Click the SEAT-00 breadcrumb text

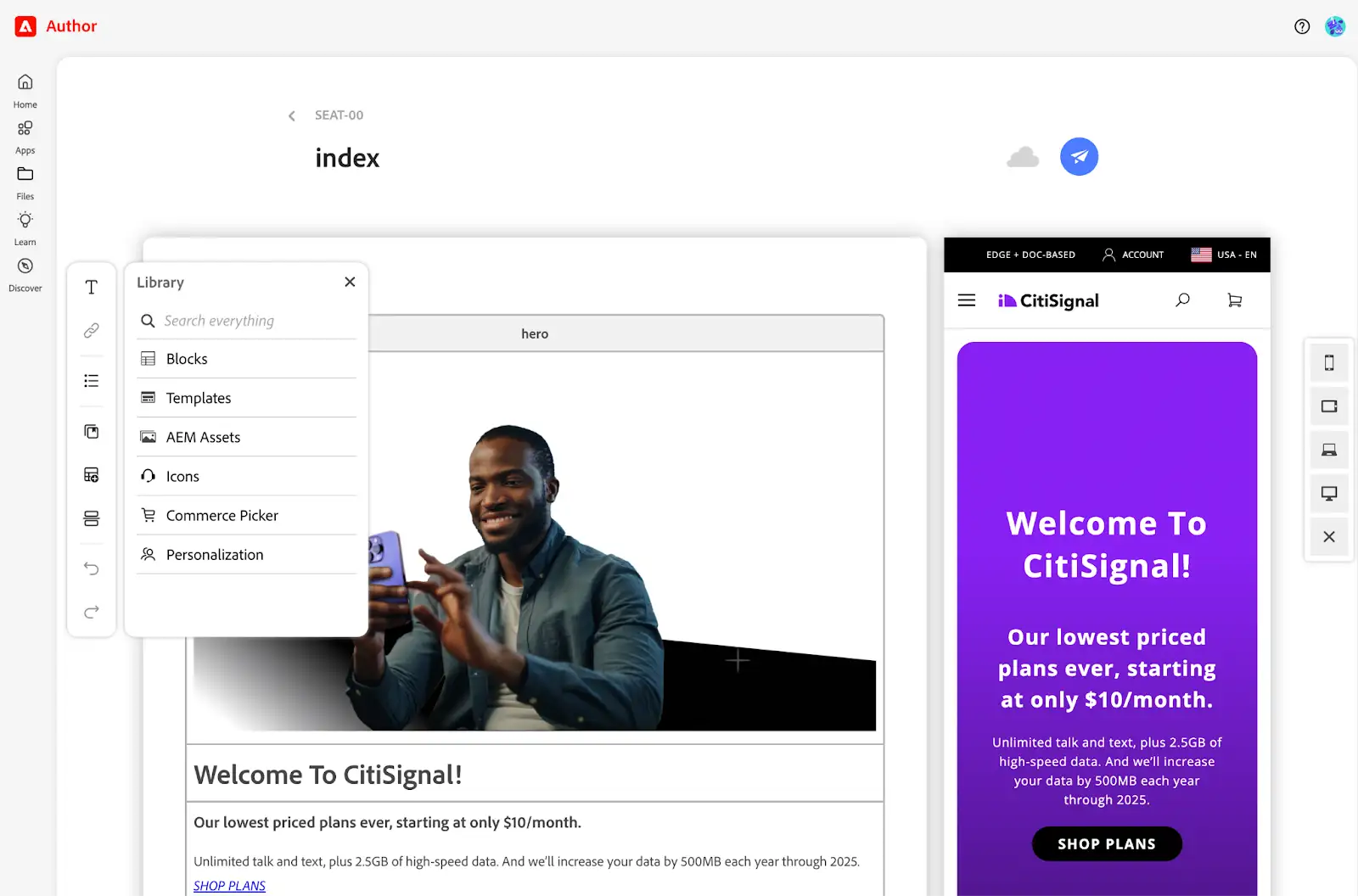[339, 115]
